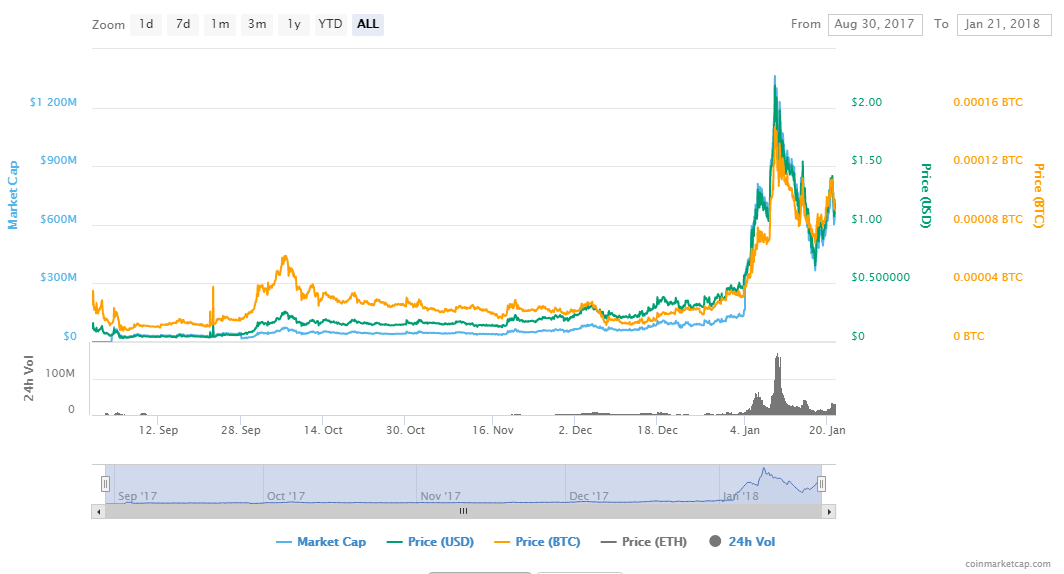The image size is (1064, 574).
Task: Click the 12. Sep x-axis label
Action: tap(158, 430)
